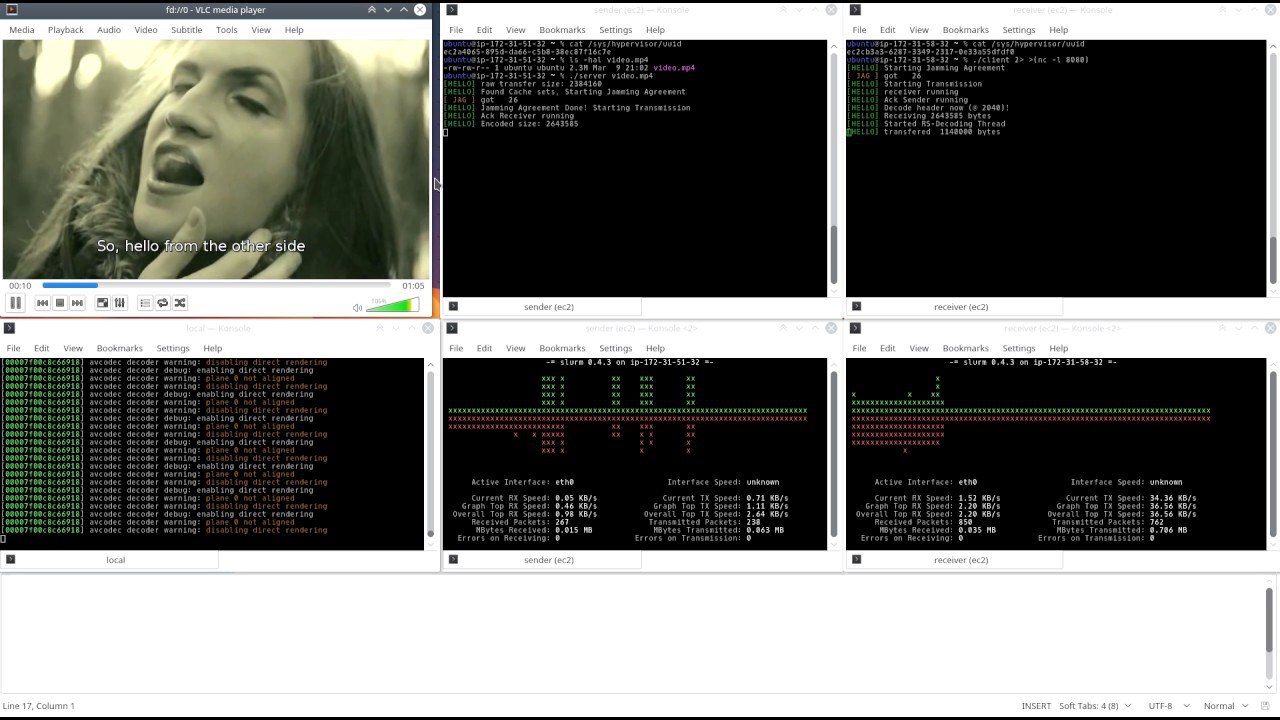Open Bookmarks menu in top sender Konsole
1280x720 pixels.
click(x=562, y=30)
